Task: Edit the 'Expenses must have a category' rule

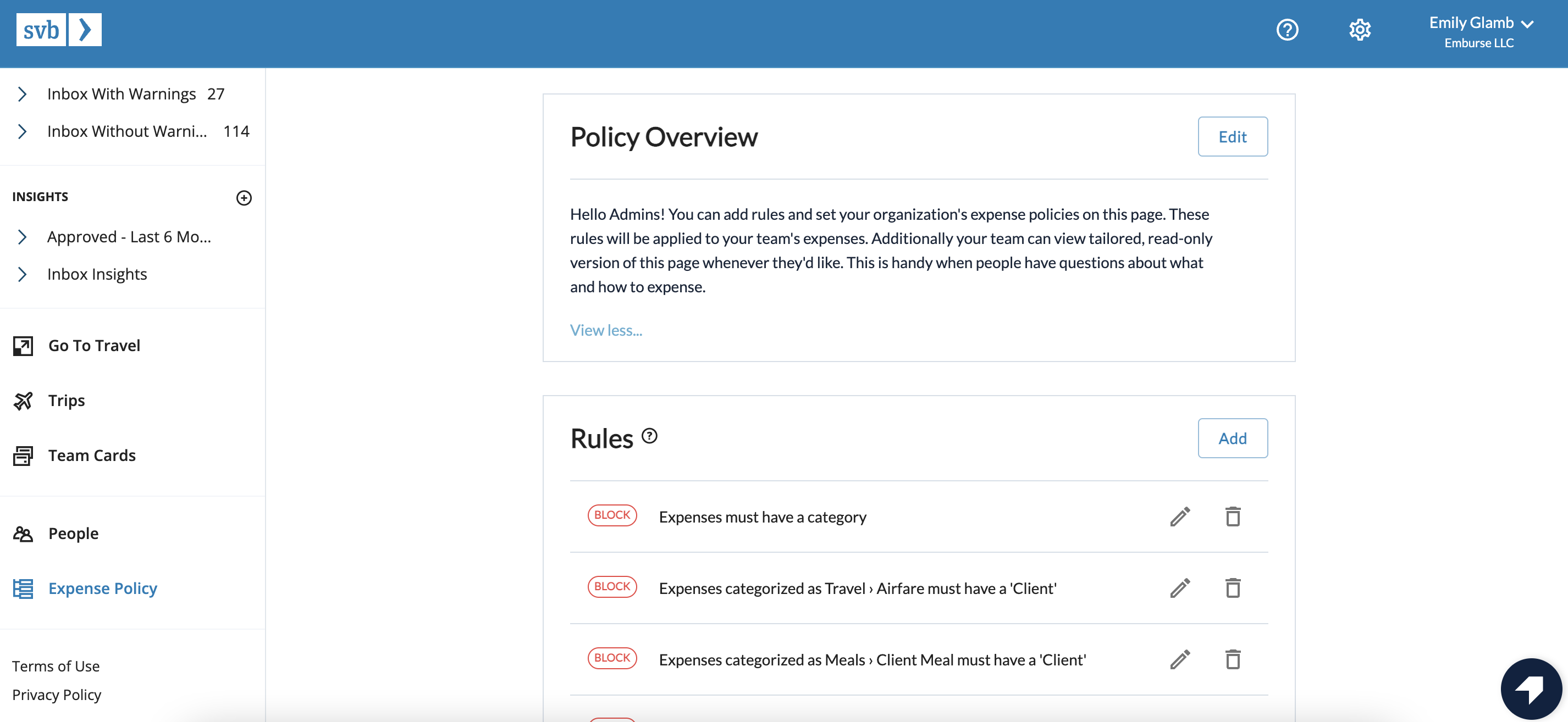Action: pos(1180,516)
